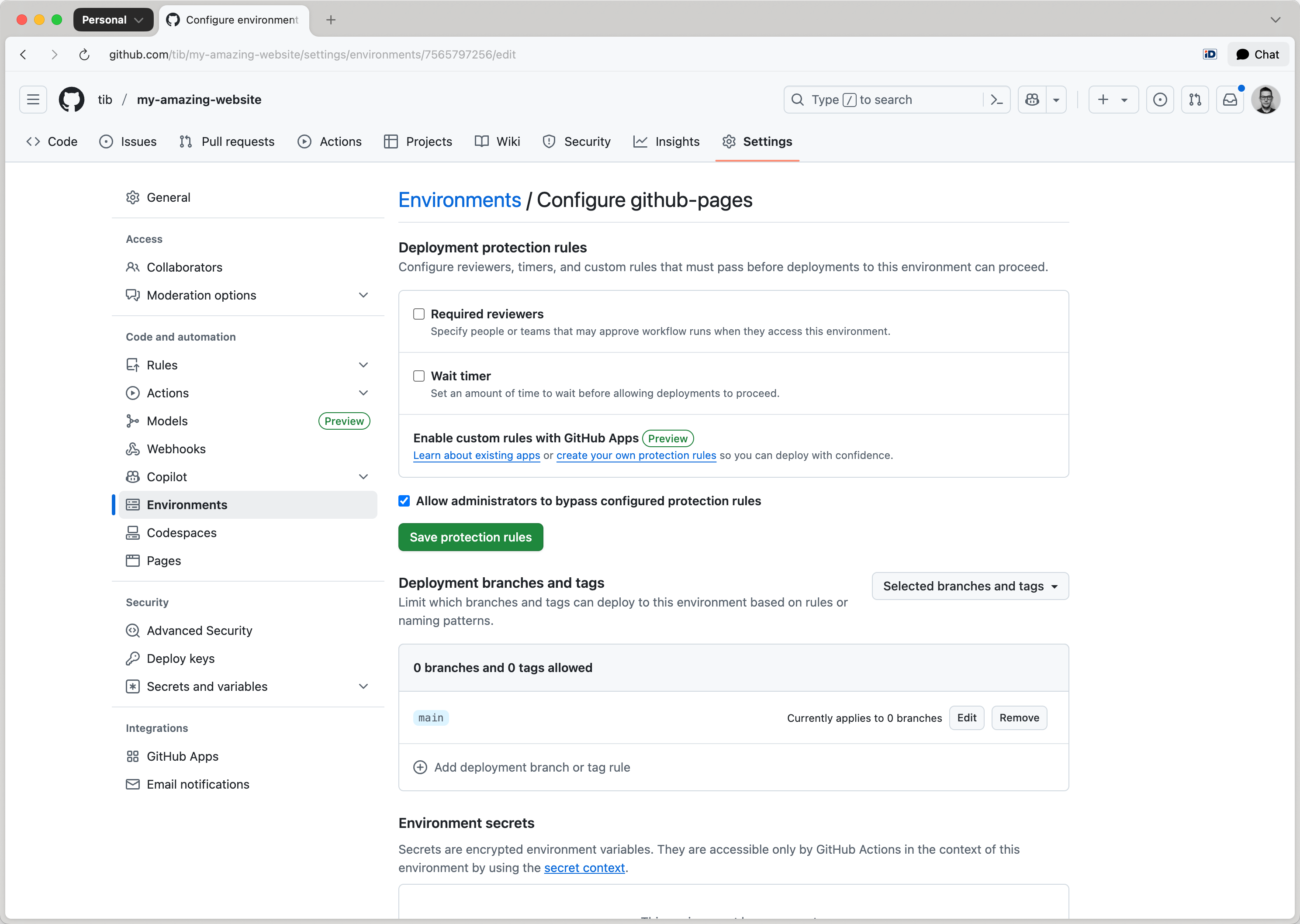Enable the Wait timer rule

419,376
